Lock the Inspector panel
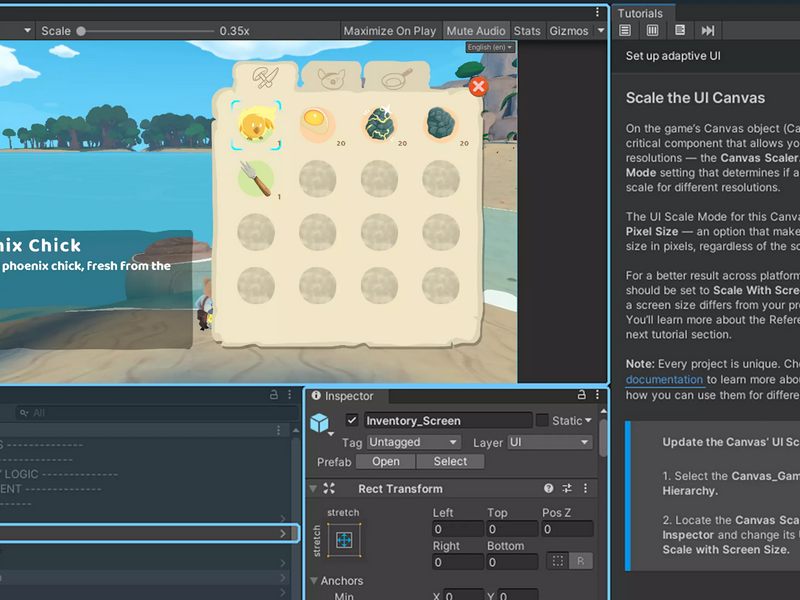The height and width of the screenshot is (600, 800). pyautogui.click(x=582, y=395)
